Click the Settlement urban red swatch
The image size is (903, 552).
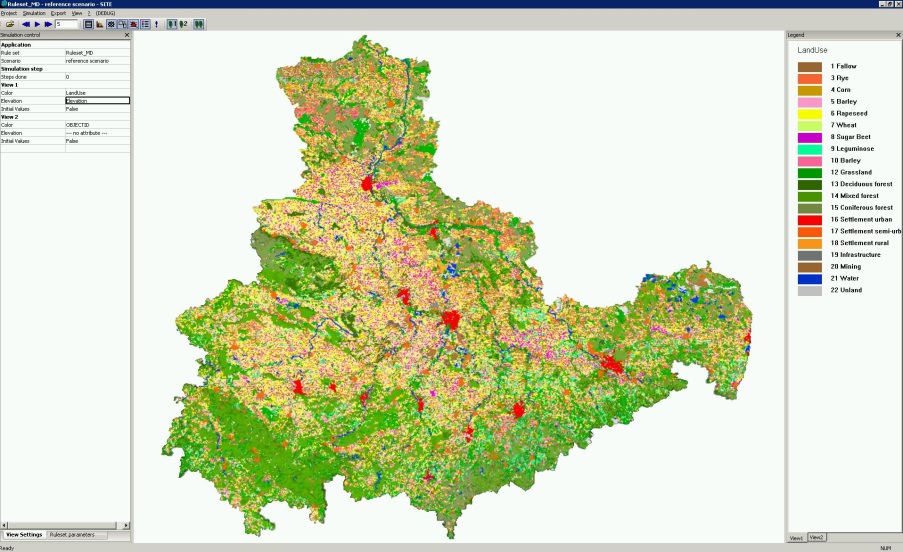click(810, 220)
